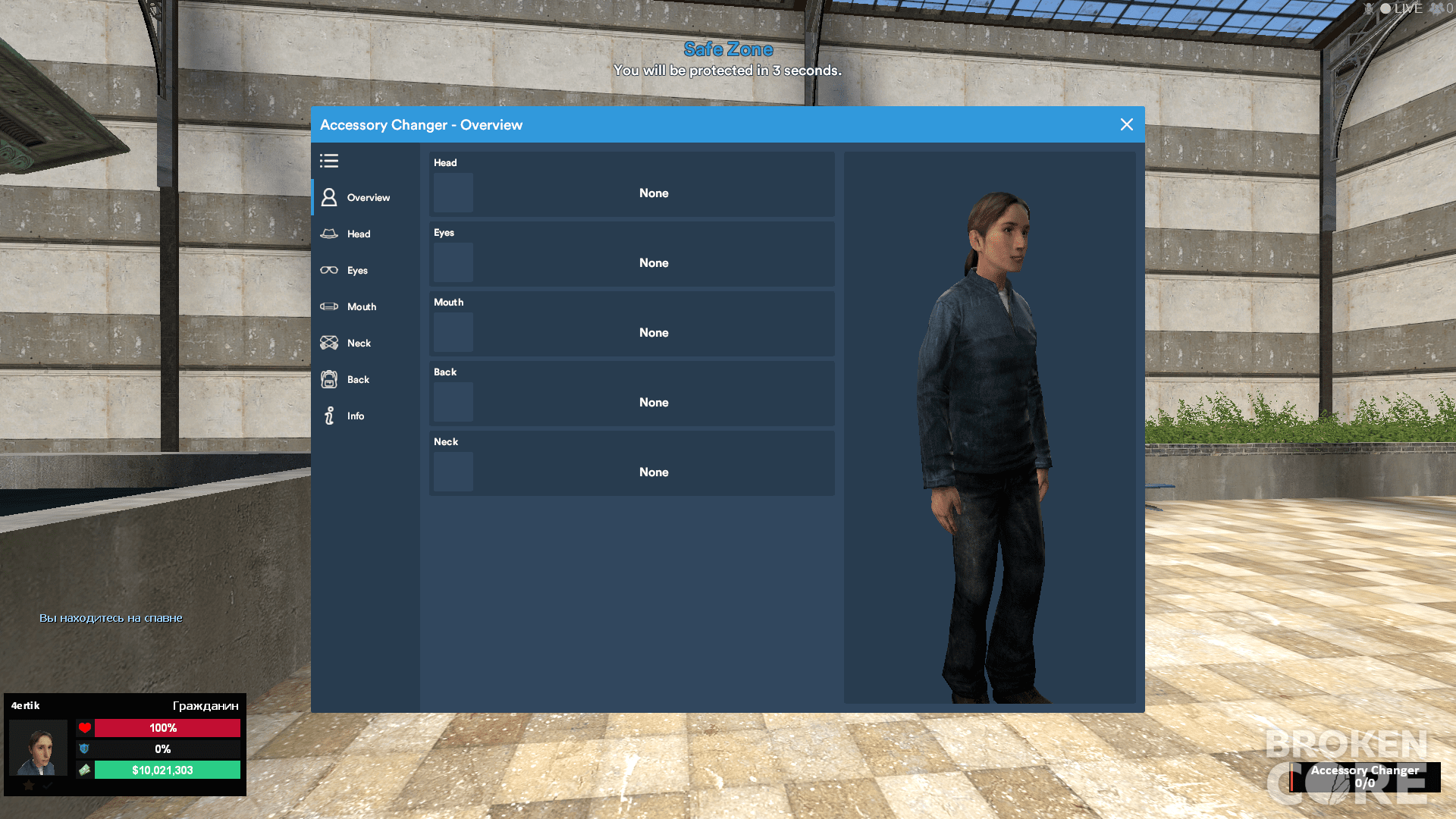The image size is (1456, 819).
Task: Click the Info icon in sidebar
Action: [x=329, y=416]
